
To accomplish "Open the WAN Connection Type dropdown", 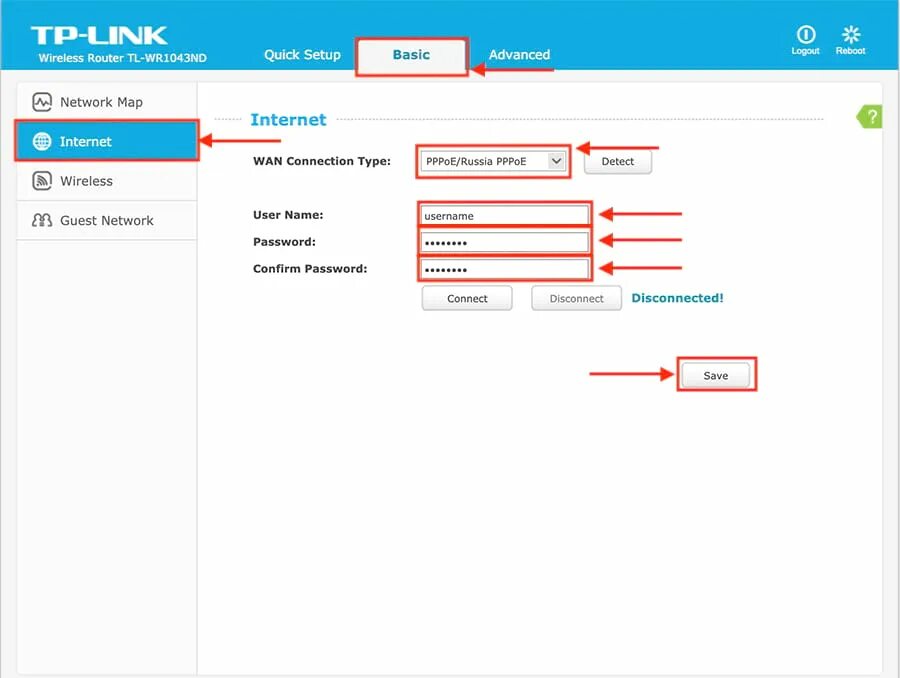I will point(493,161).
